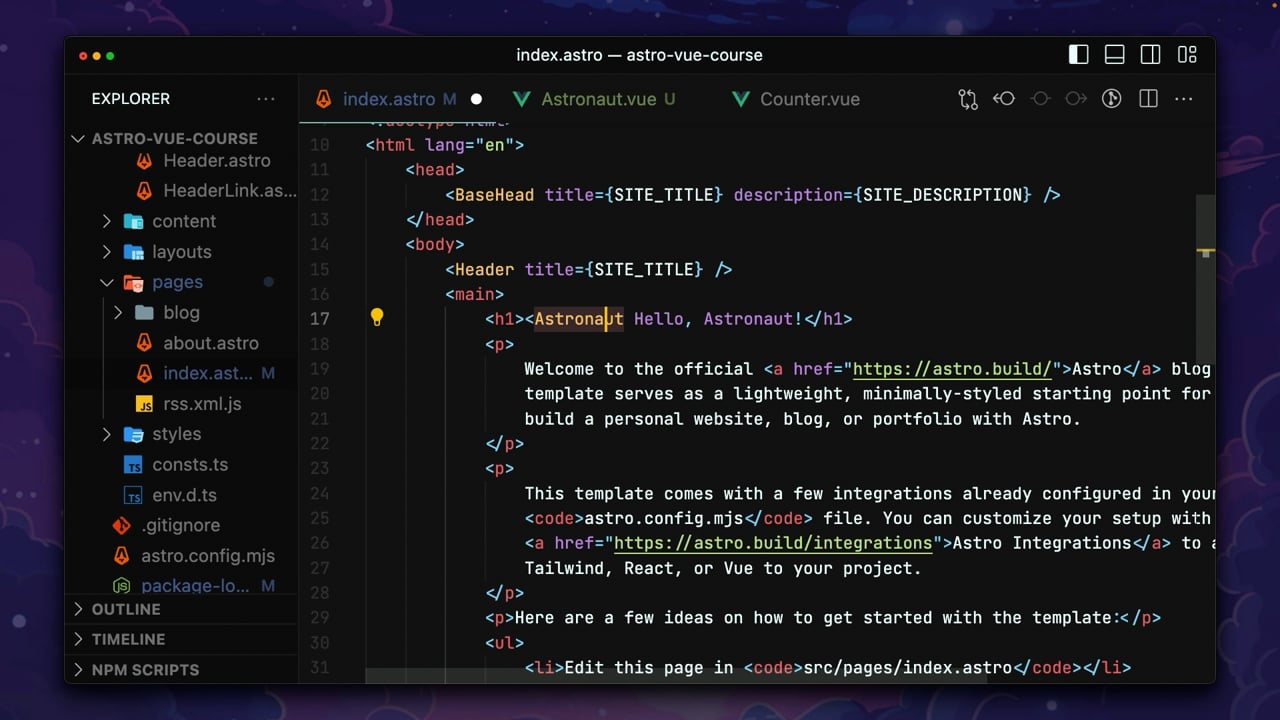Click the Astro icon beside about.astro
Screen dimensions: 1280x720
145,343
